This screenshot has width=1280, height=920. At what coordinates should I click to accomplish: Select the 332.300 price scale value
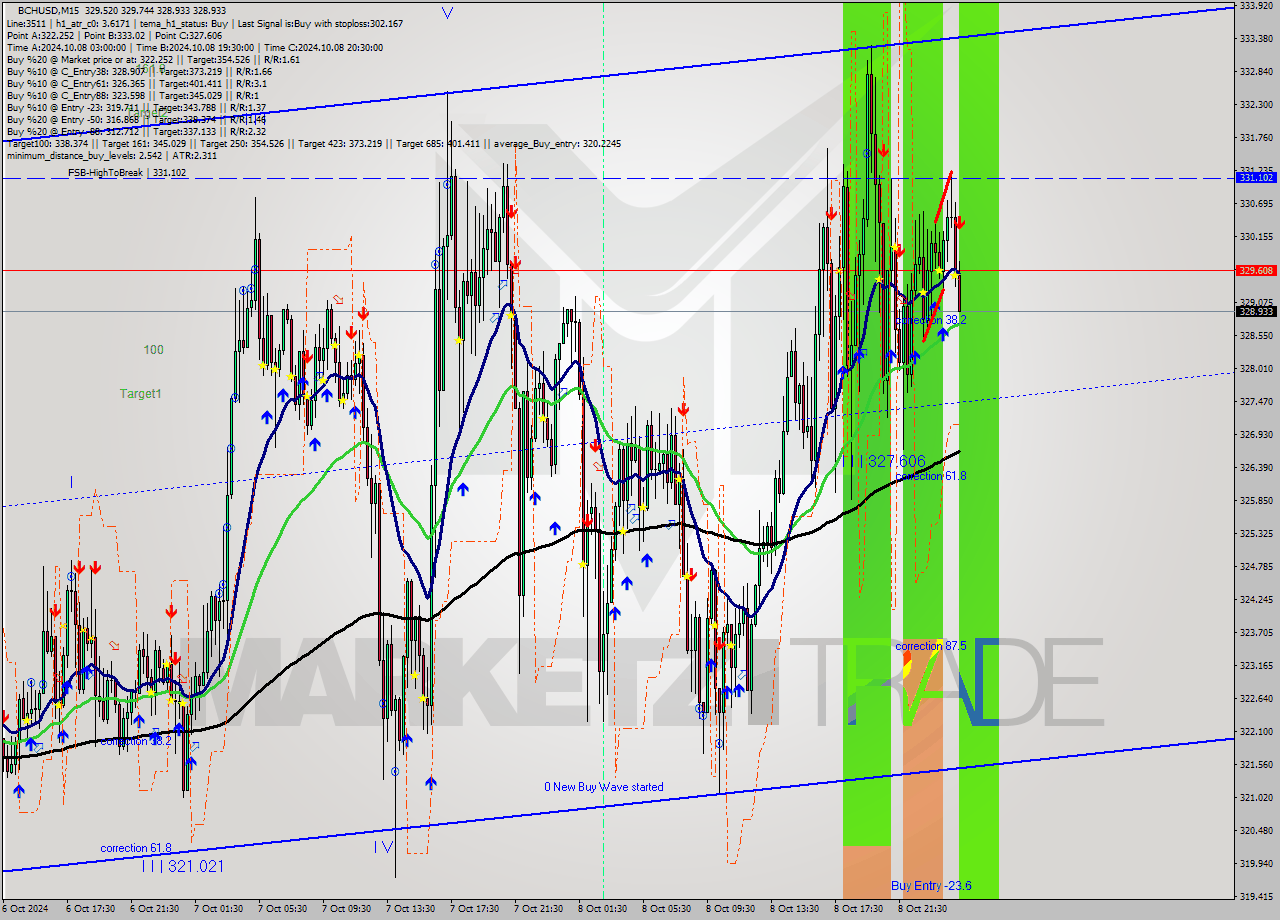coord(1256,104)
